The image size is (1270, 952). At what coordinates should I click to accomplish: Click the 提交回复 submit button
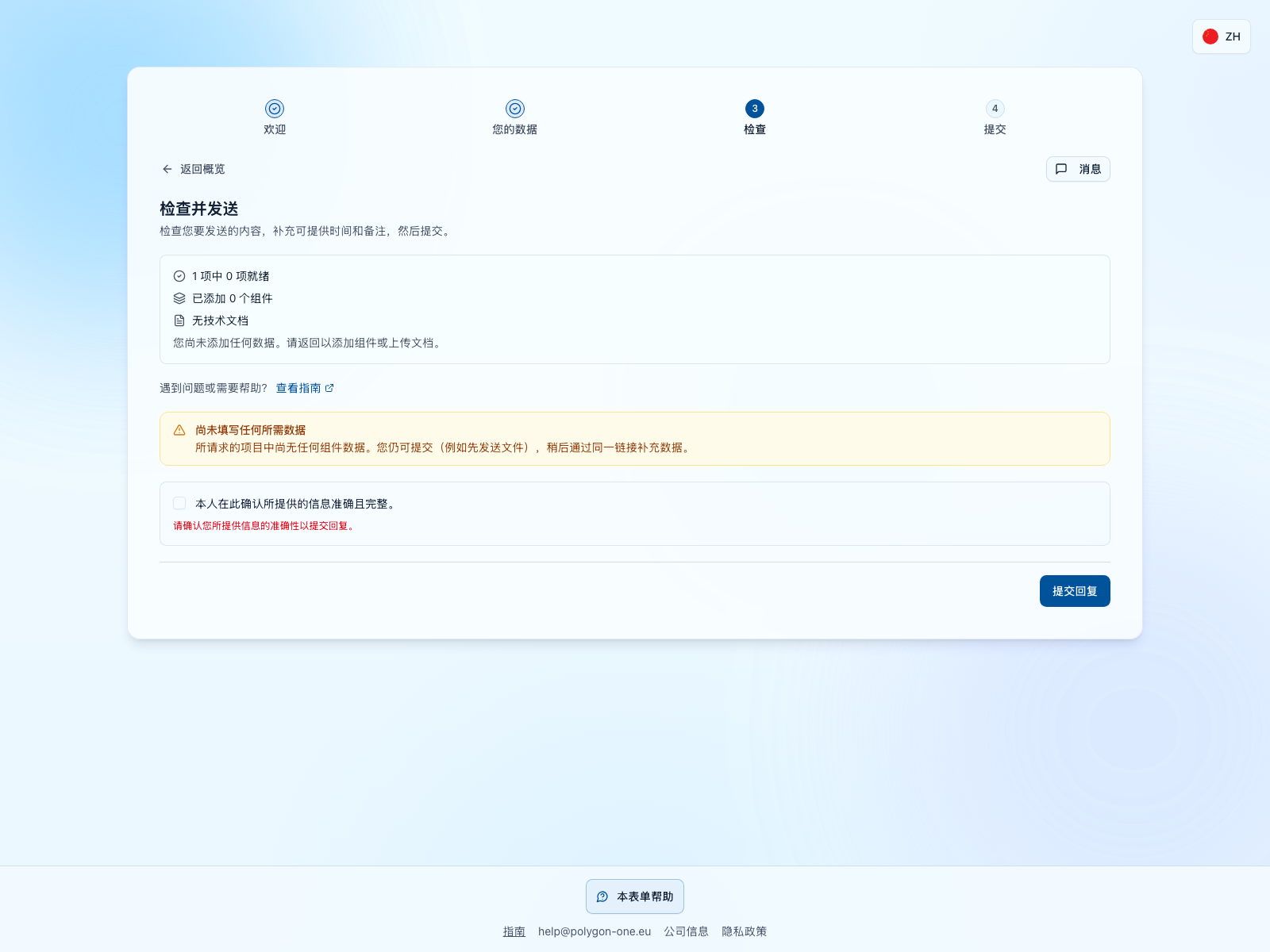click(1075, 591)
